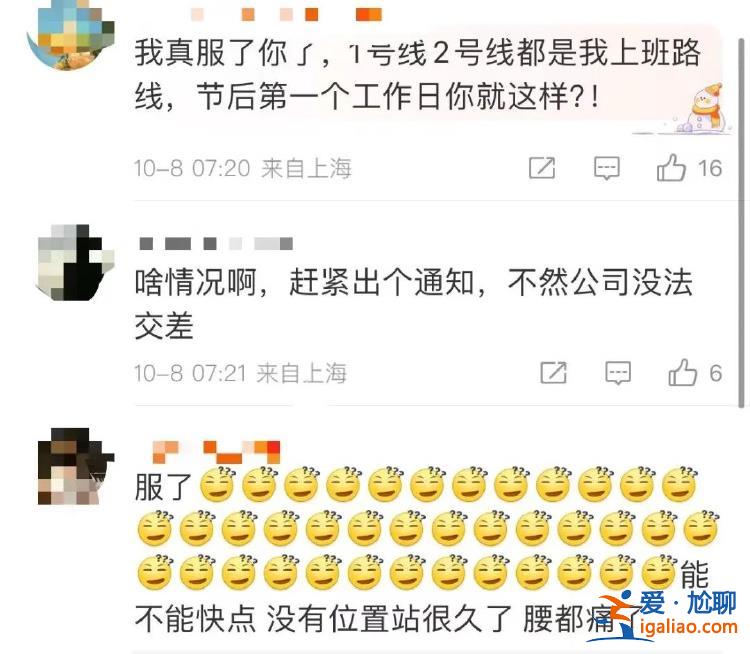Open the first commenter's avatar
The height and width of the screenshot is (654, 750).
pos(71,33)
